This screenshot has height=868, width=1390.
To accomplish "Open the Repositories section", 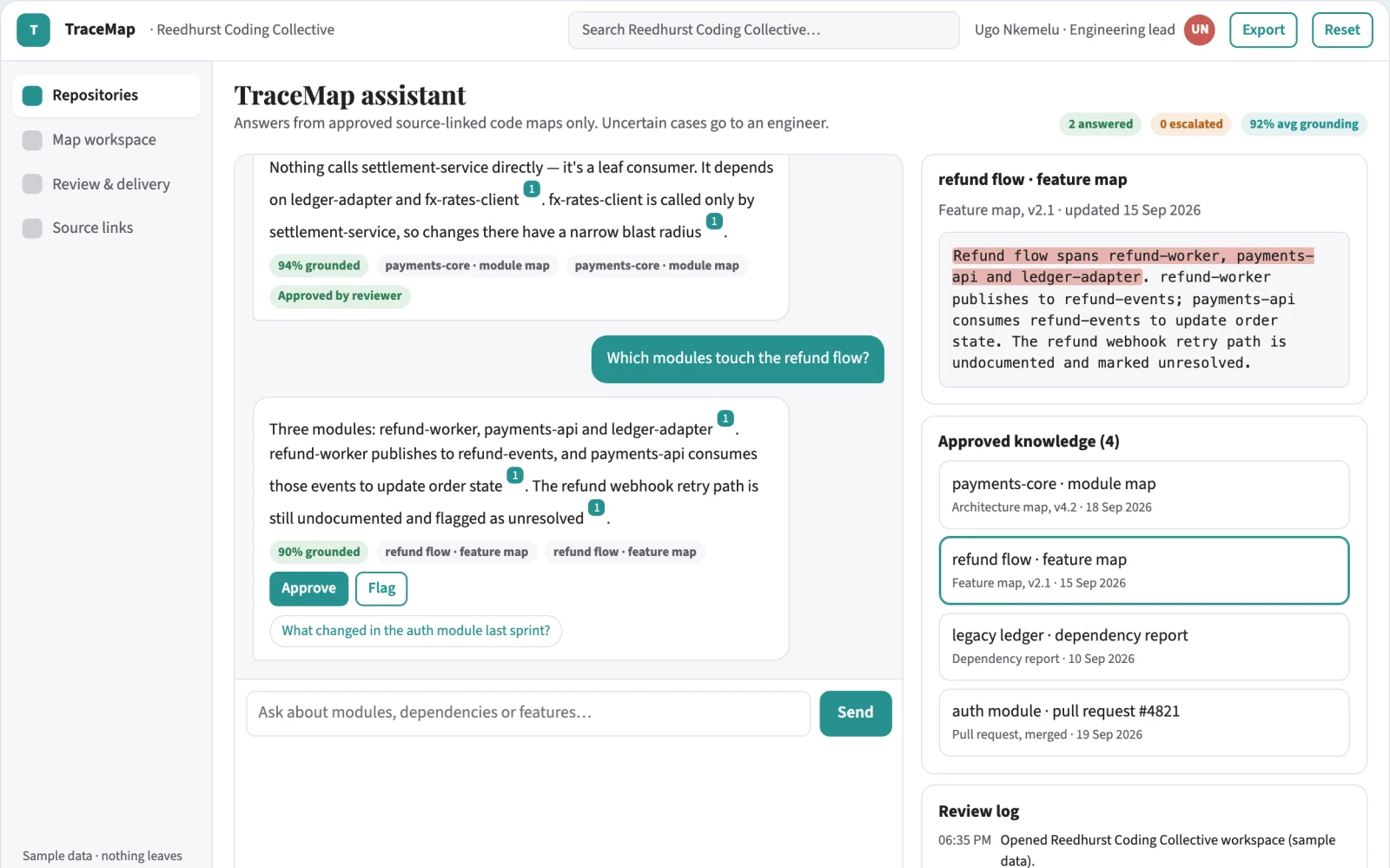I will 106,96.
